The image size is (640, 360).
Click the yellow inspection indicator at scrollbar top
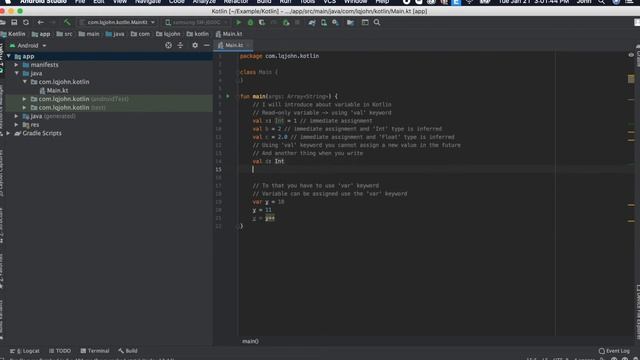click(x=631, y=78)
